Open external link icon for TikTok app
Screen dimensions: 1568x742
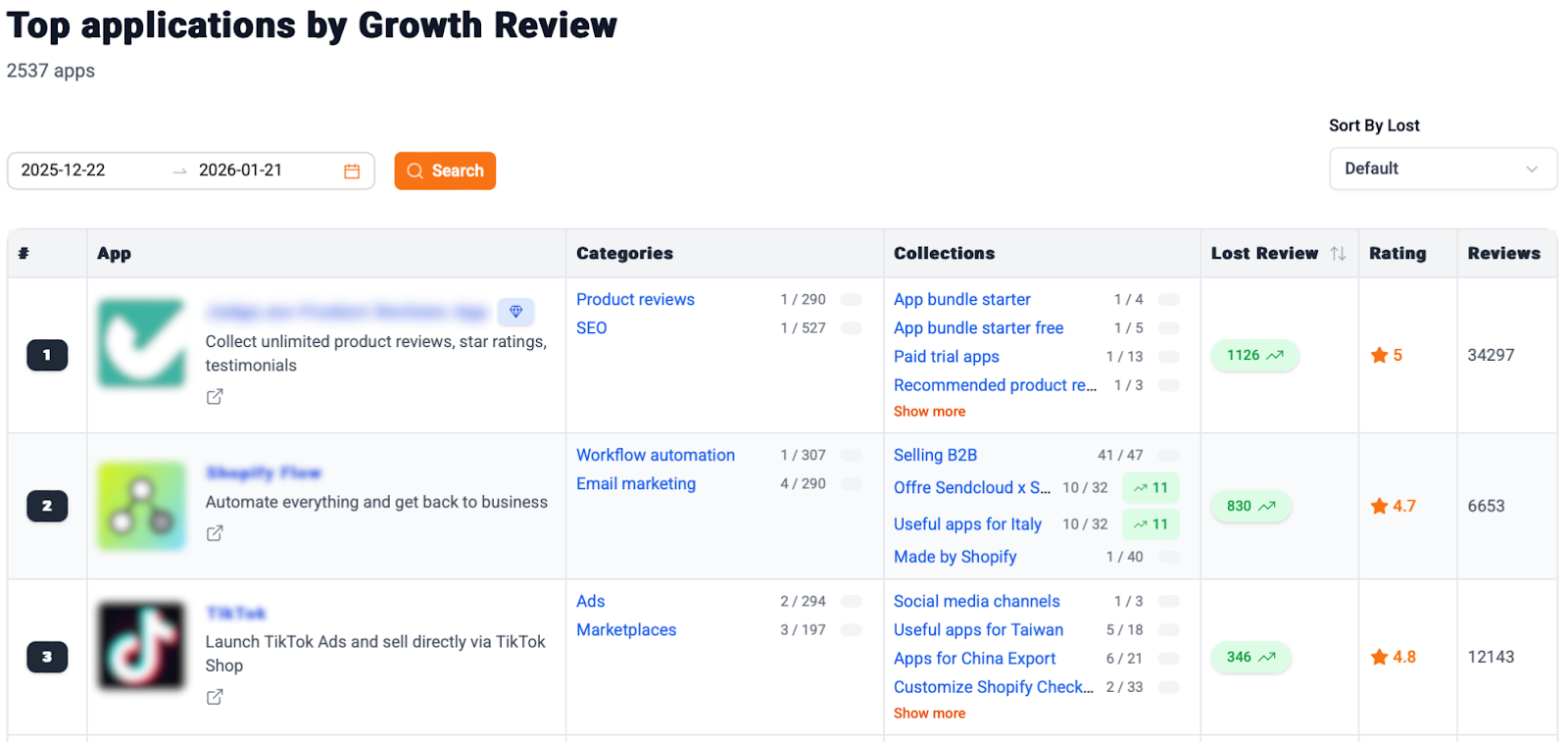click(x=215, y=697)
